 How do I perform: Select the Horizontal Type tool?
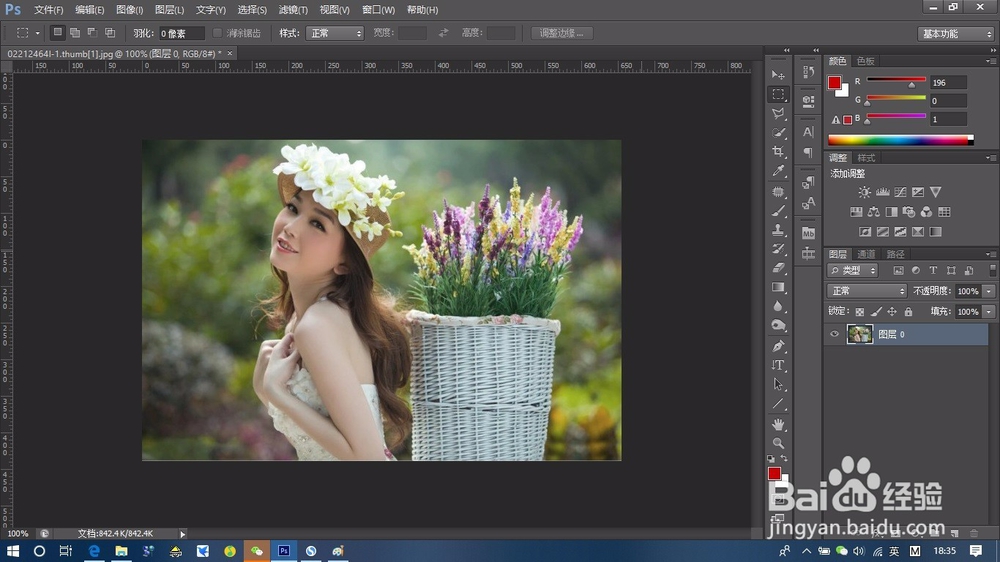[x=778, y=365]
